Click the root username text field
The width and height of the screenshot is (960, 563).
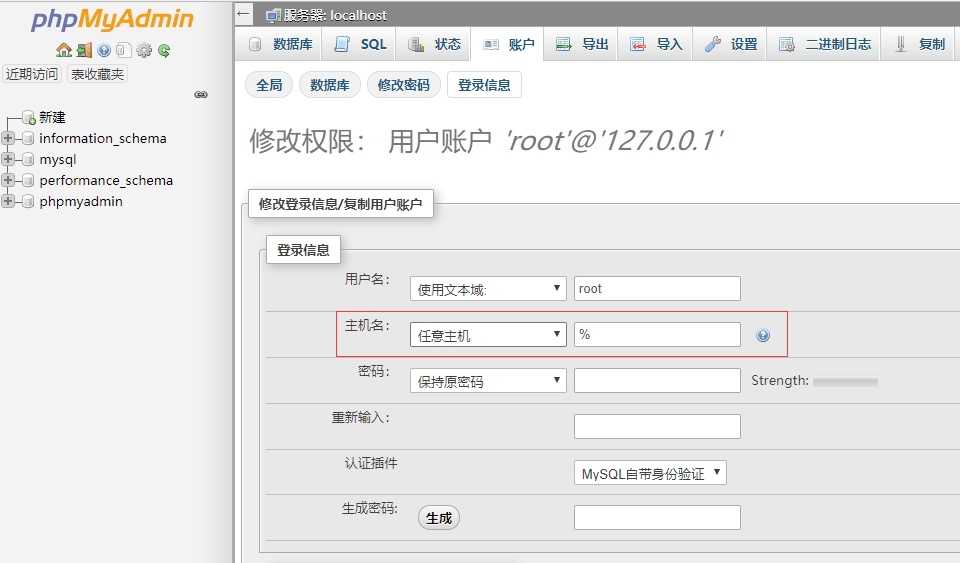(657, 289)
